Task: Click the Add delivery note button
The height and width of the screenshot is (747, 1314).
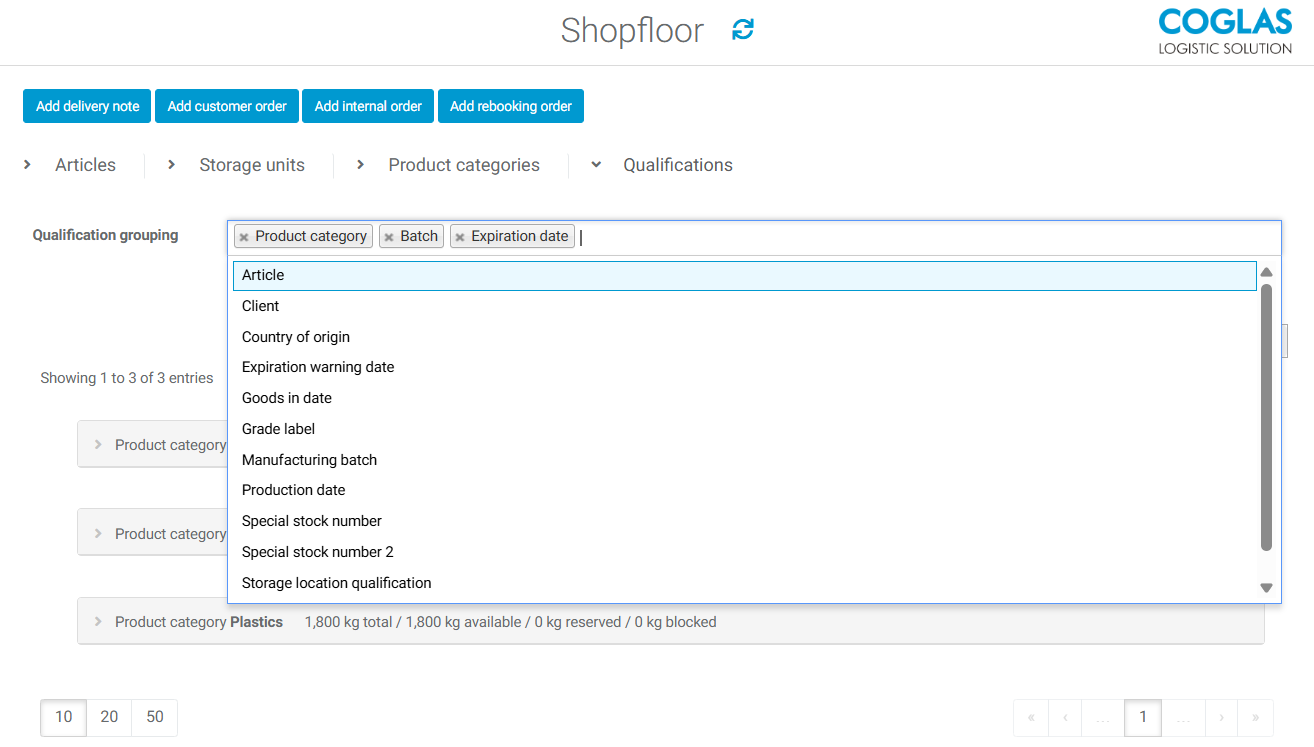Action: [x=87, y=105]
